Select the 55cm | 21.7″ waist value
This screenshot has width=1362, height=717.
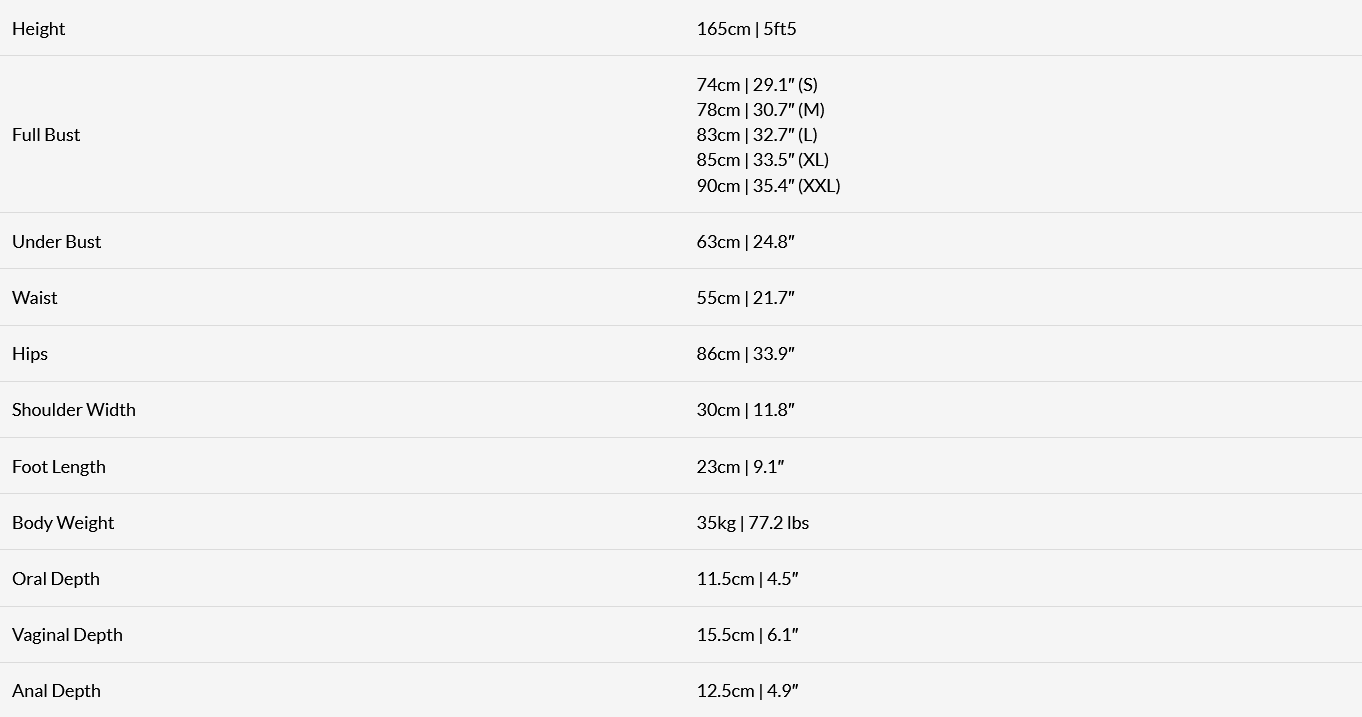point(745,298)
